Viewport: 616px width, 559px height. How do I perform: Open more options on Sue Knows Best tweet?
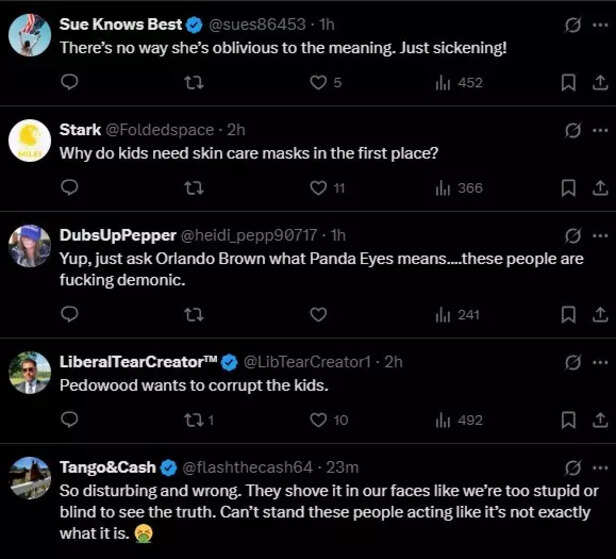[599, 24]
